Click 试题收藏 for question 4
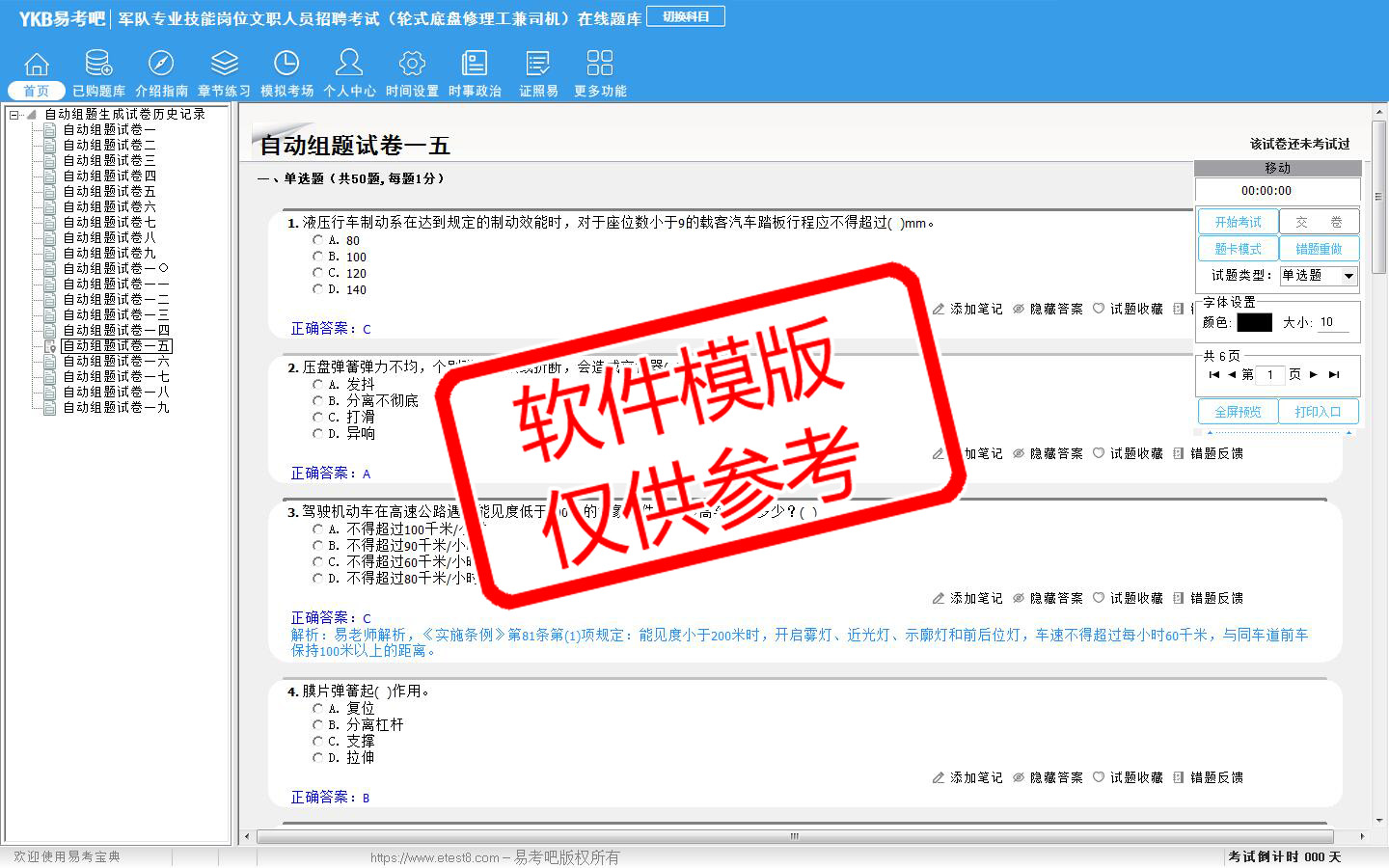1389x868 pixels. click(1128, 777)
